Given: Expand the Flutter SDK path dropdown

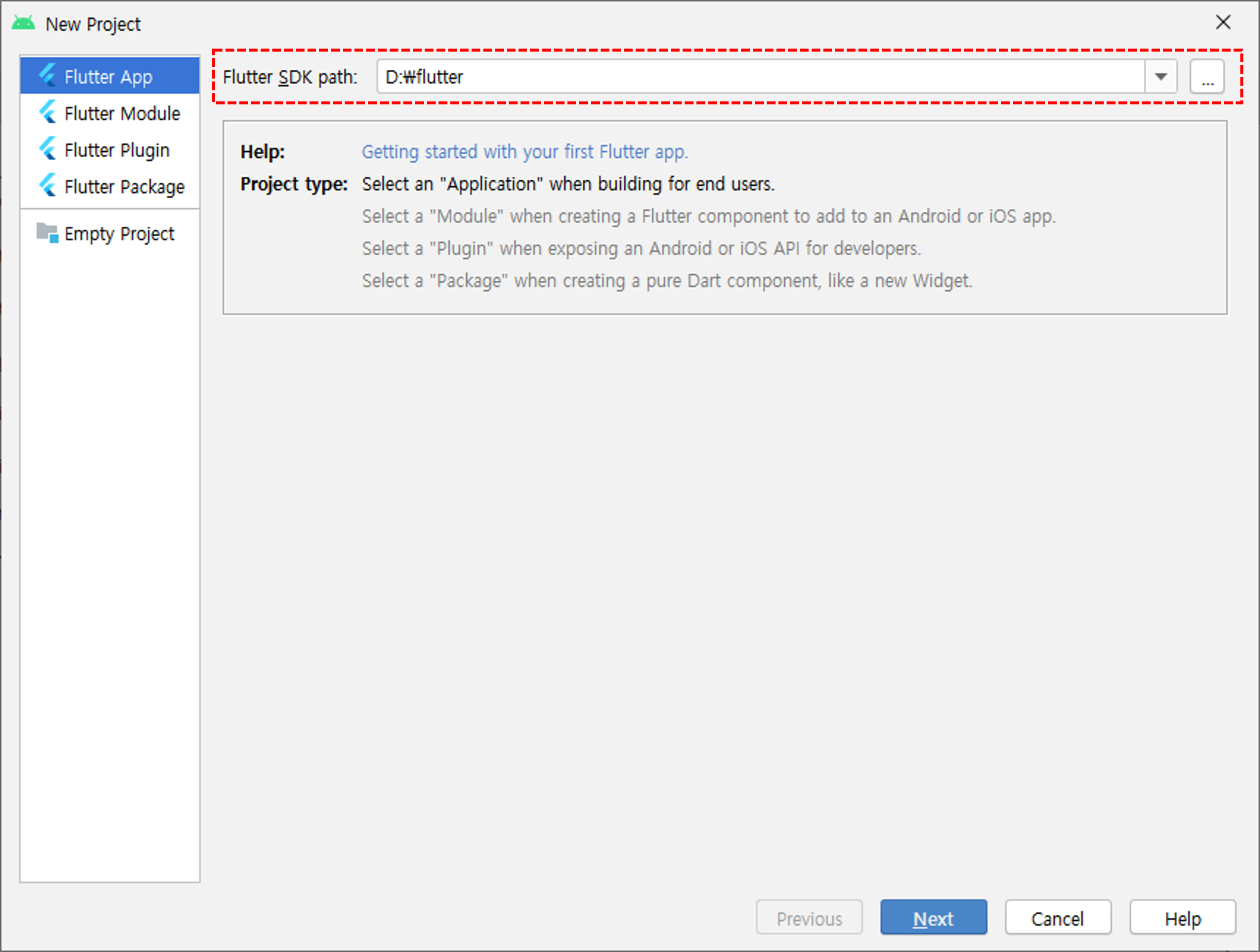Looking at the screenshot, I should (1160, 76).
